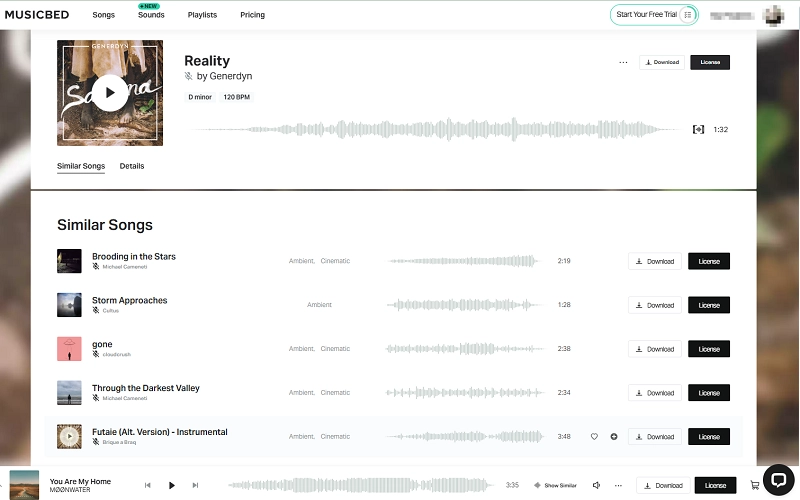800x500 pixels.
Task: Play the Reality song from album art
Action: coord(110,93)
